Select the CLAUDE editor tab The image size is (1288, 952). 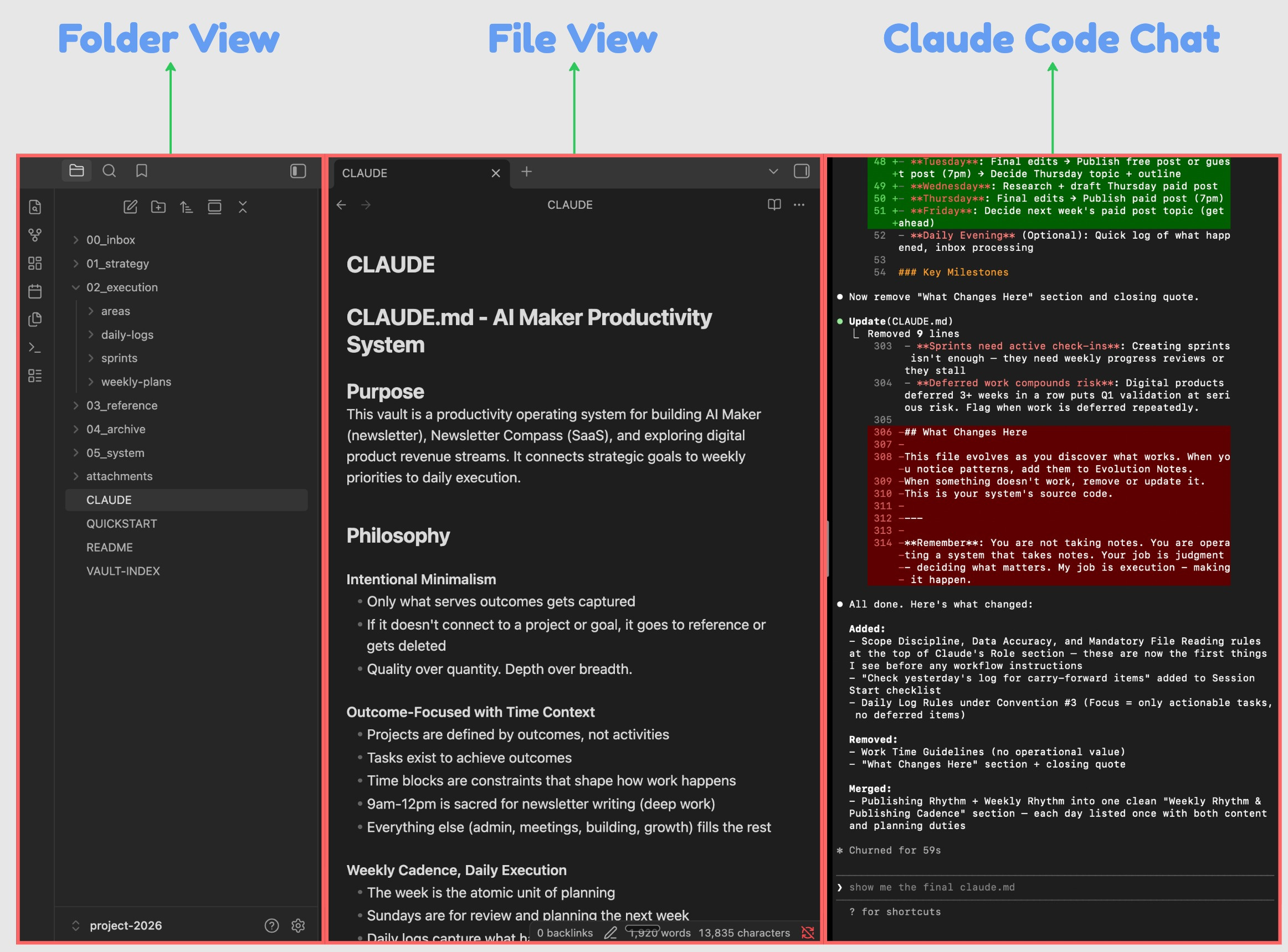tap(420, 173)
